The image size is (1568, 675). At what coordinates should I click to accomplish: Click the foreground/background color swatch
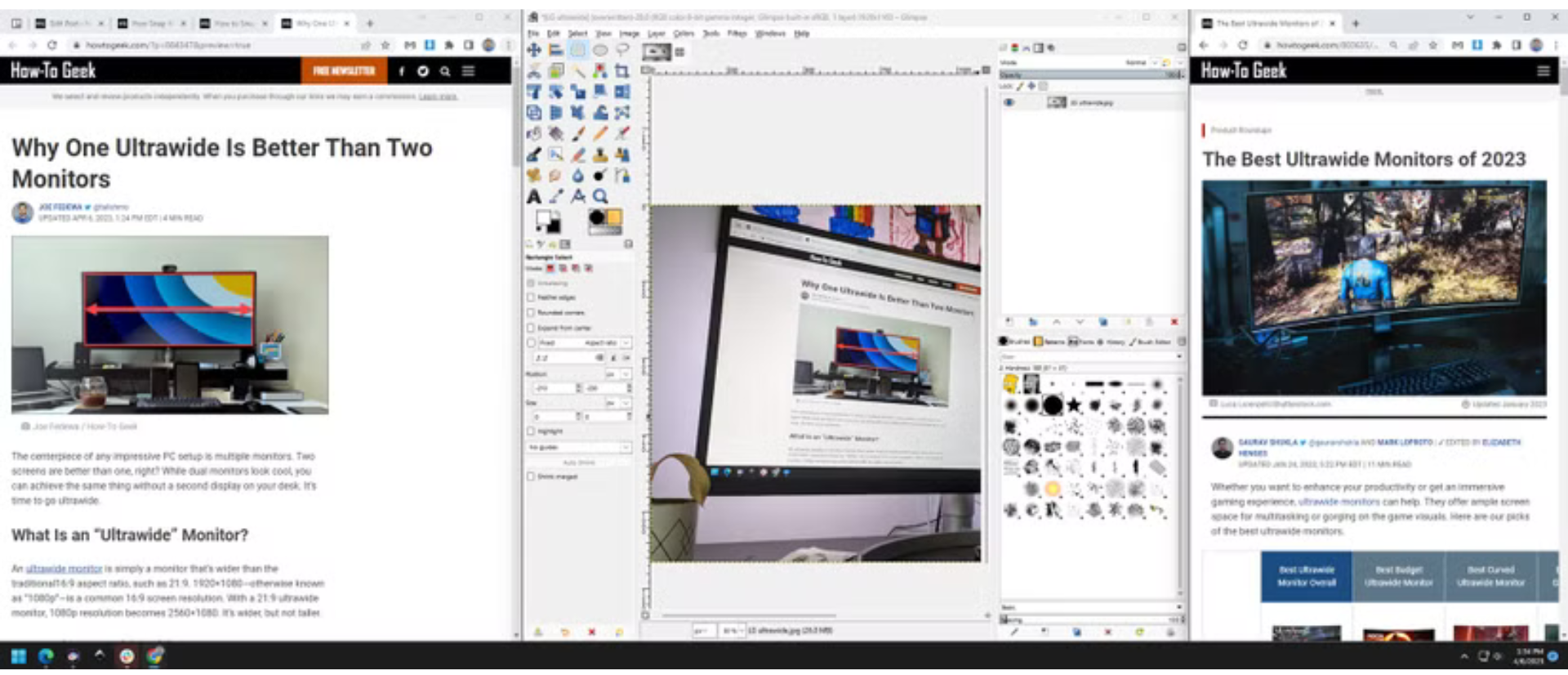[547, 221]
